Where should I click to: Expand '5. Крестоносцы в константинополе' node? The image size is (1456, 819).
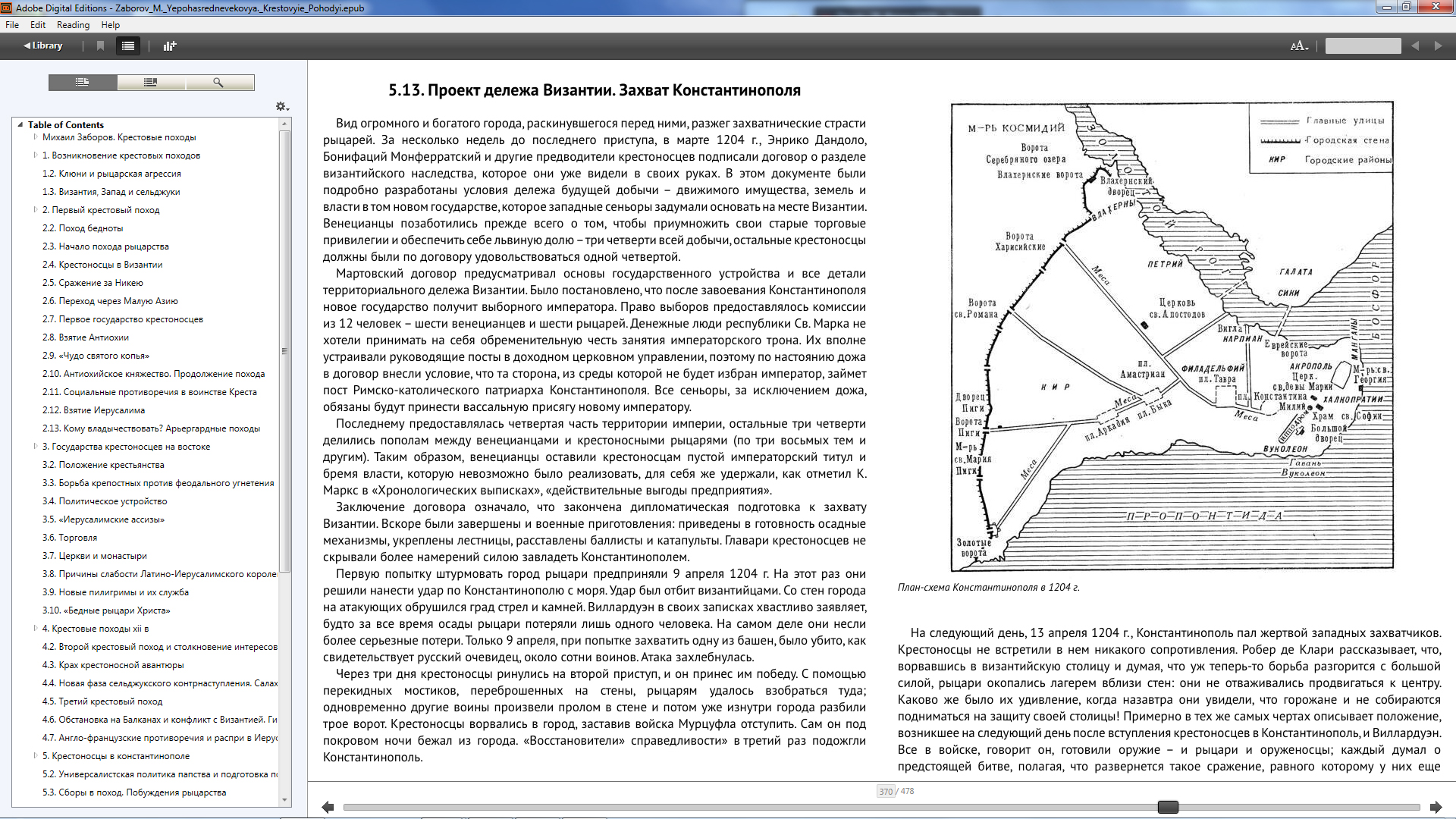coord(36,756)
